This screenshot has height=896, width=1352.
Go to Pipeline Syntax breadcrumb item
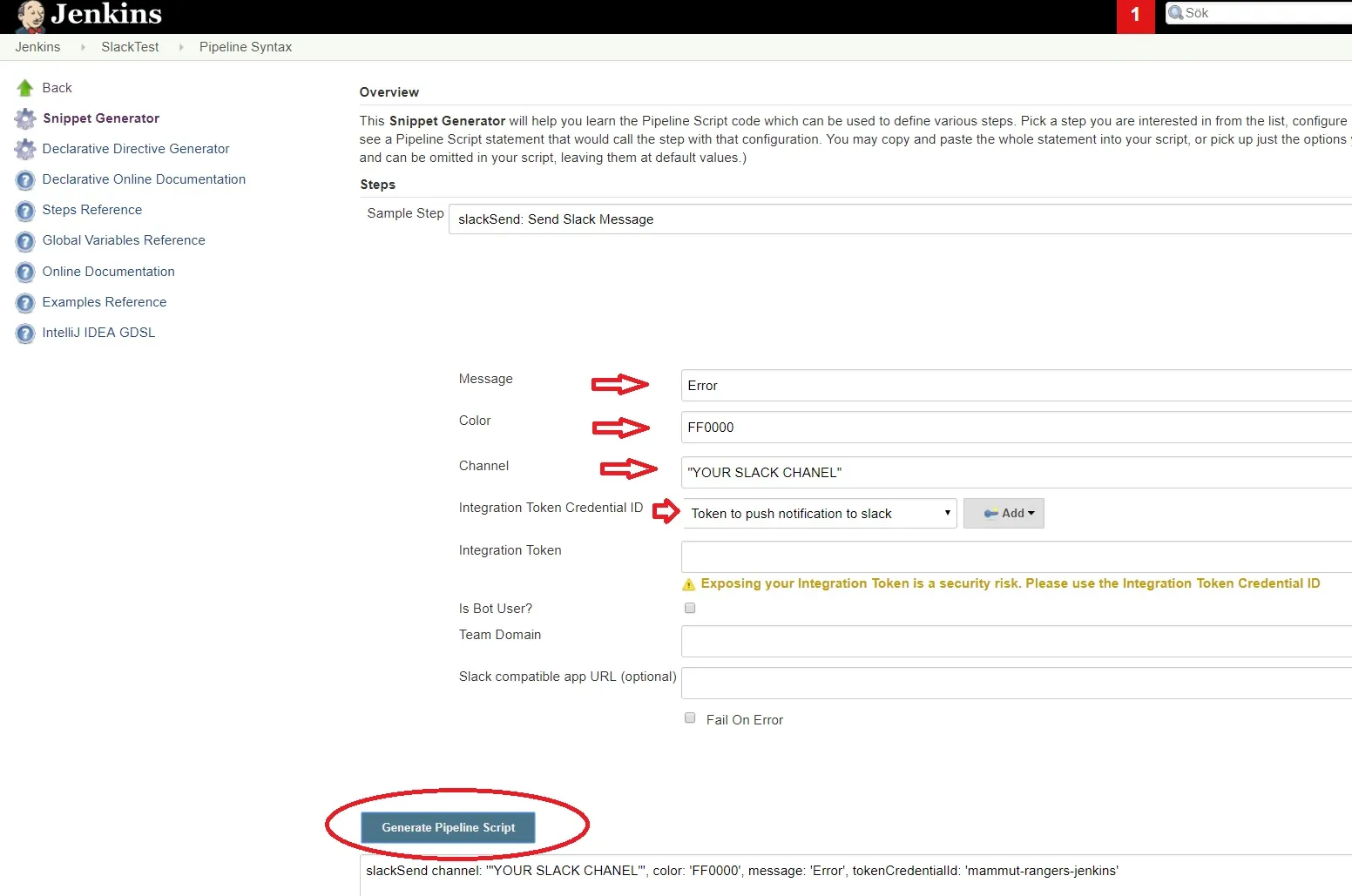pos(246,47)
